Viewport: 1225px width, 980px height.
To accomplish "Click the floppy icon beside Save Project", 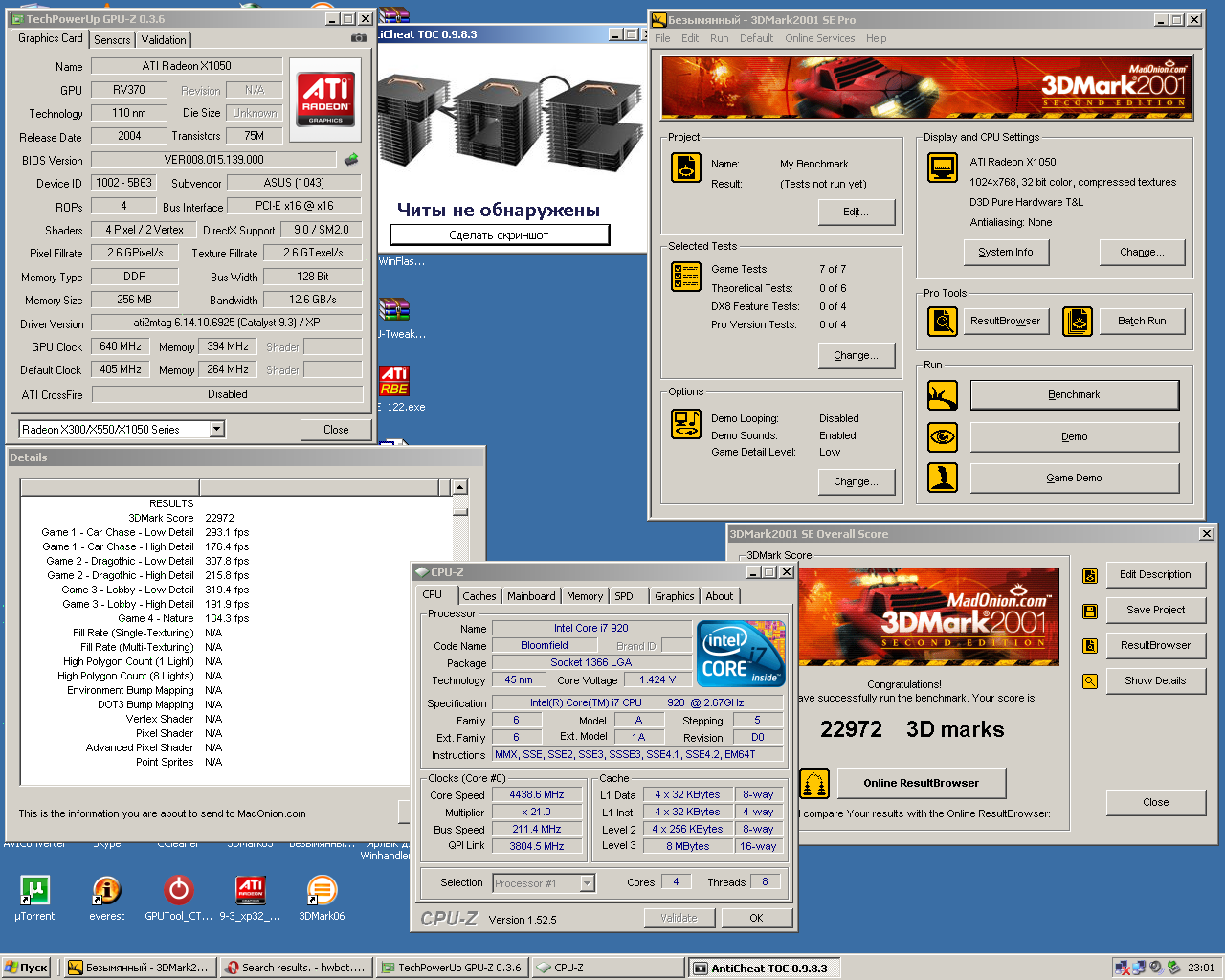I will click(x=1090, y=611).
